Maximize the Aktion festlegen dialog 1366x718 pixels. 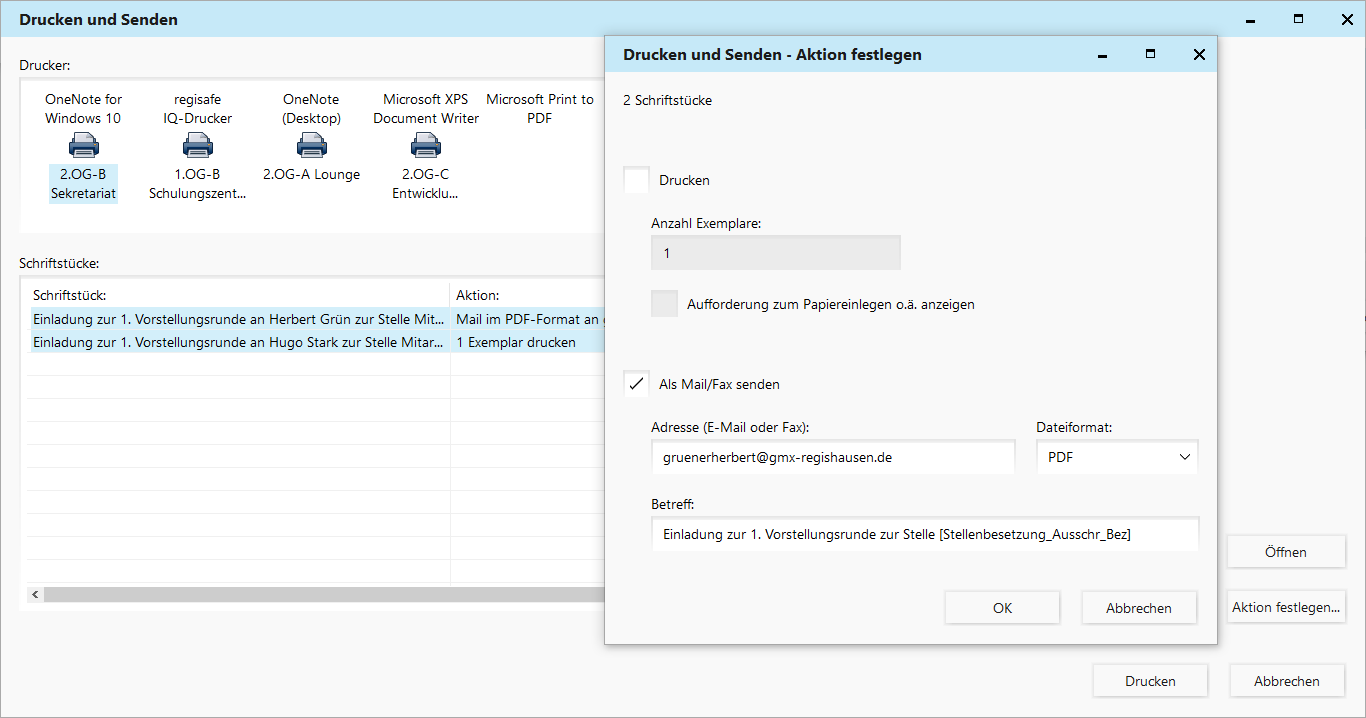coord(1151,55)
